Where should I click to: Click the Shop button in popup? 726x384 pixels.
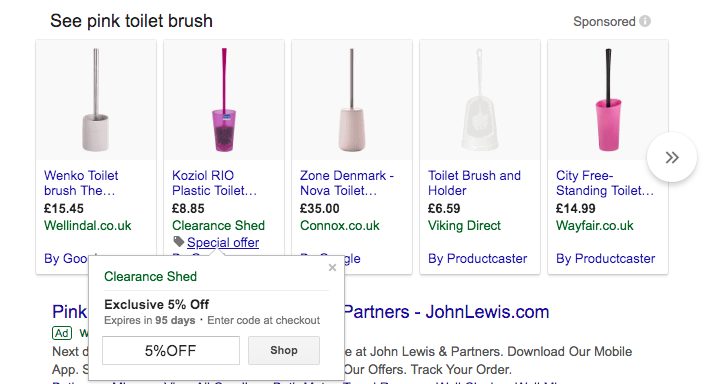click(x=284, y=350)
